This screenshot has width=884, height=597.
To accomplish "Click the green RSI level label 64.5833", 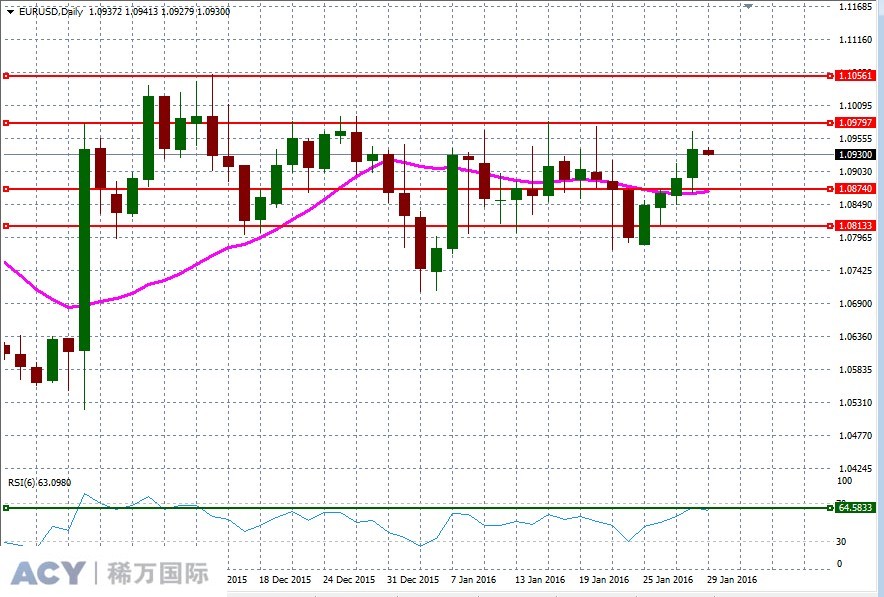I will 855,508.
